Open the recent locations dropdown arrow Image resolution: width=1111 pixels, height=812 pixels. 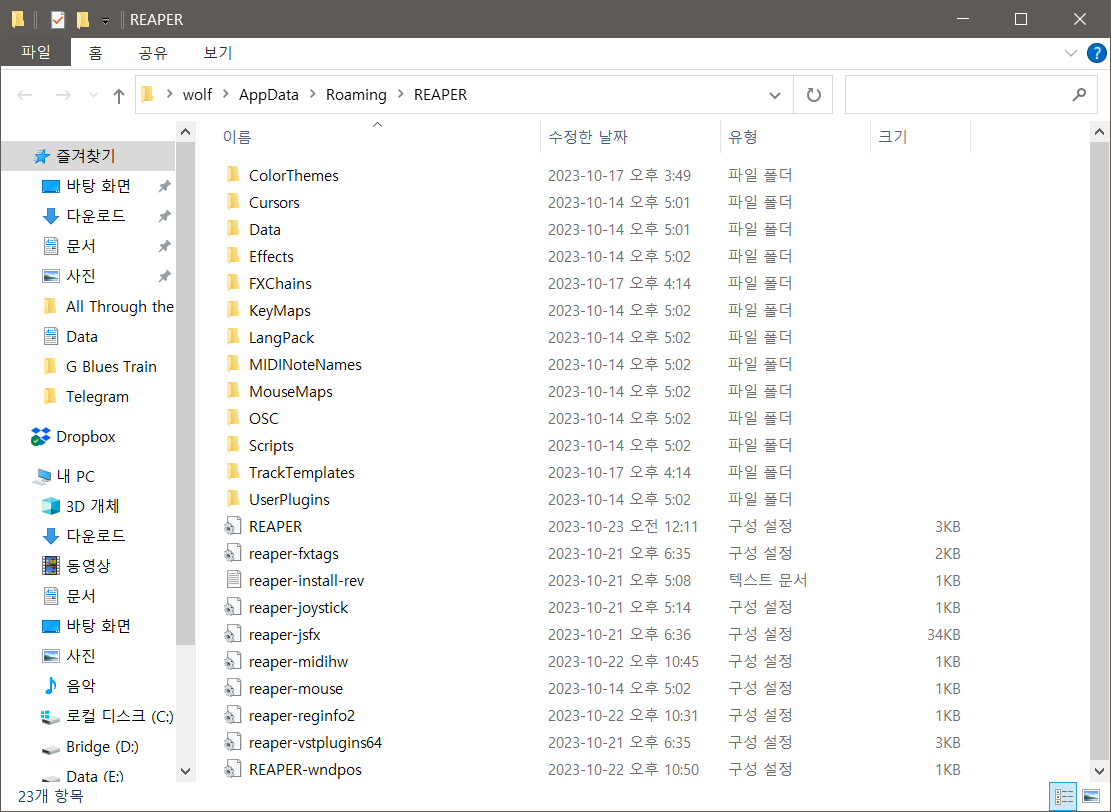pos(93,95)
